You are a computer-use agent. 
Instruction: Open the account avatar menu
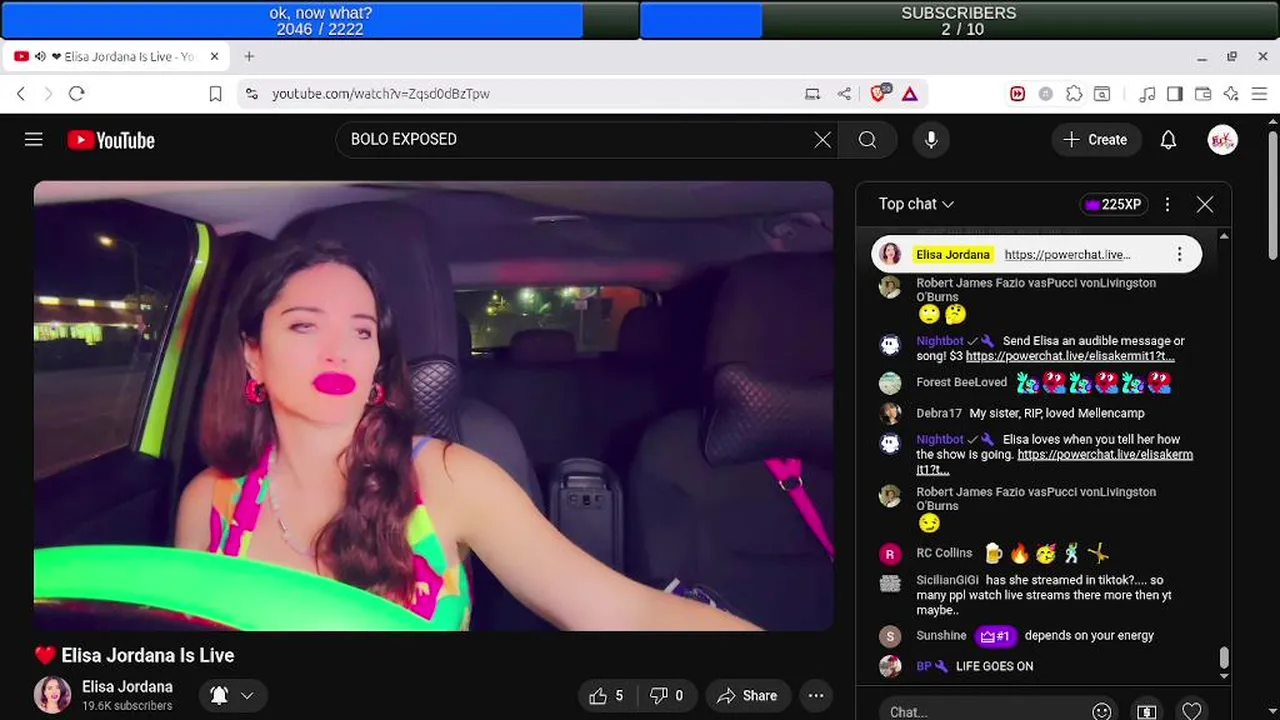click(x=1222, y=140)
